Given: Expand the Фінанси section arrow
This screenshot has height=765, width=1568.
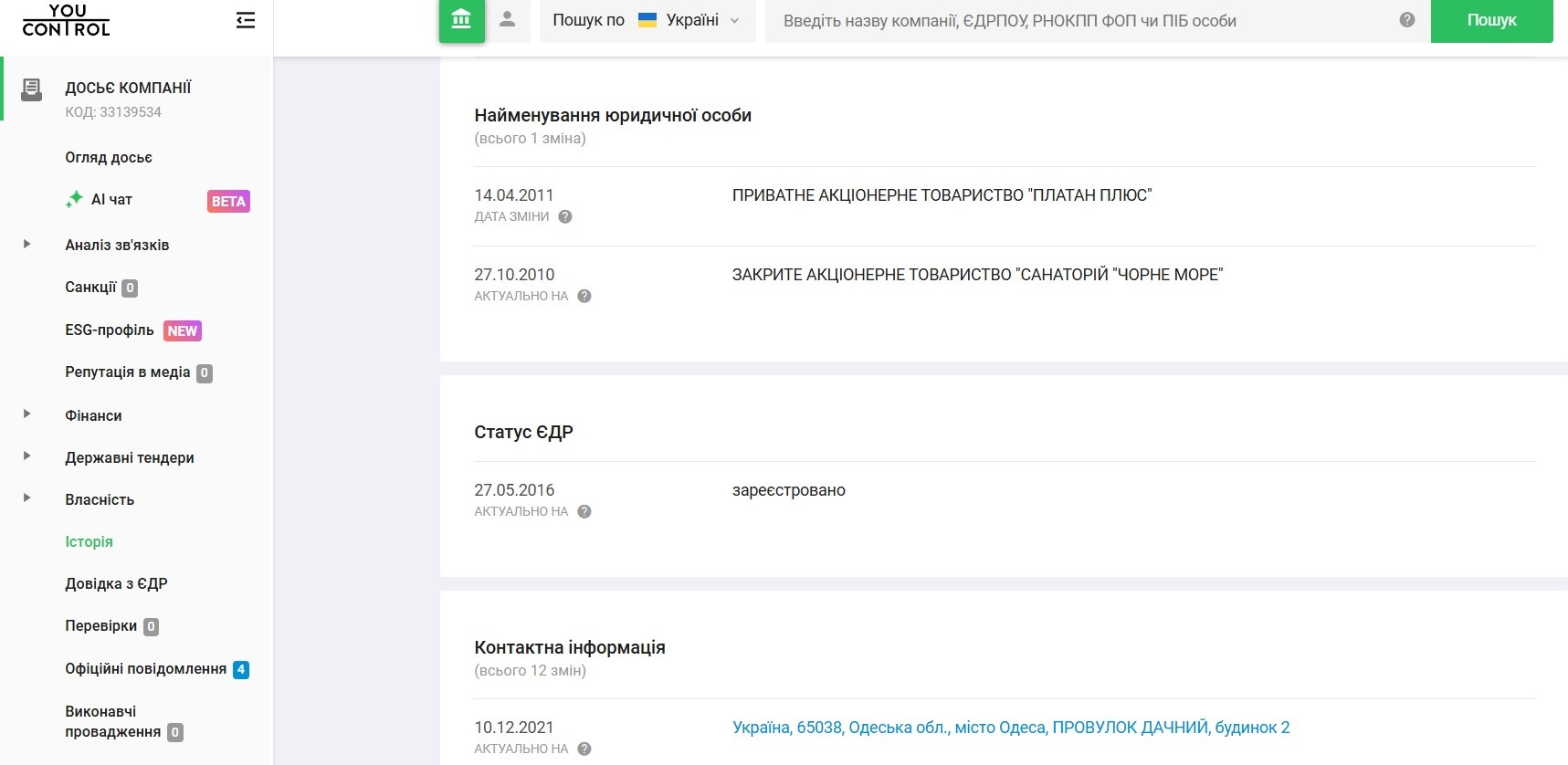Looking at the screenshot, I should coord(27,414).
